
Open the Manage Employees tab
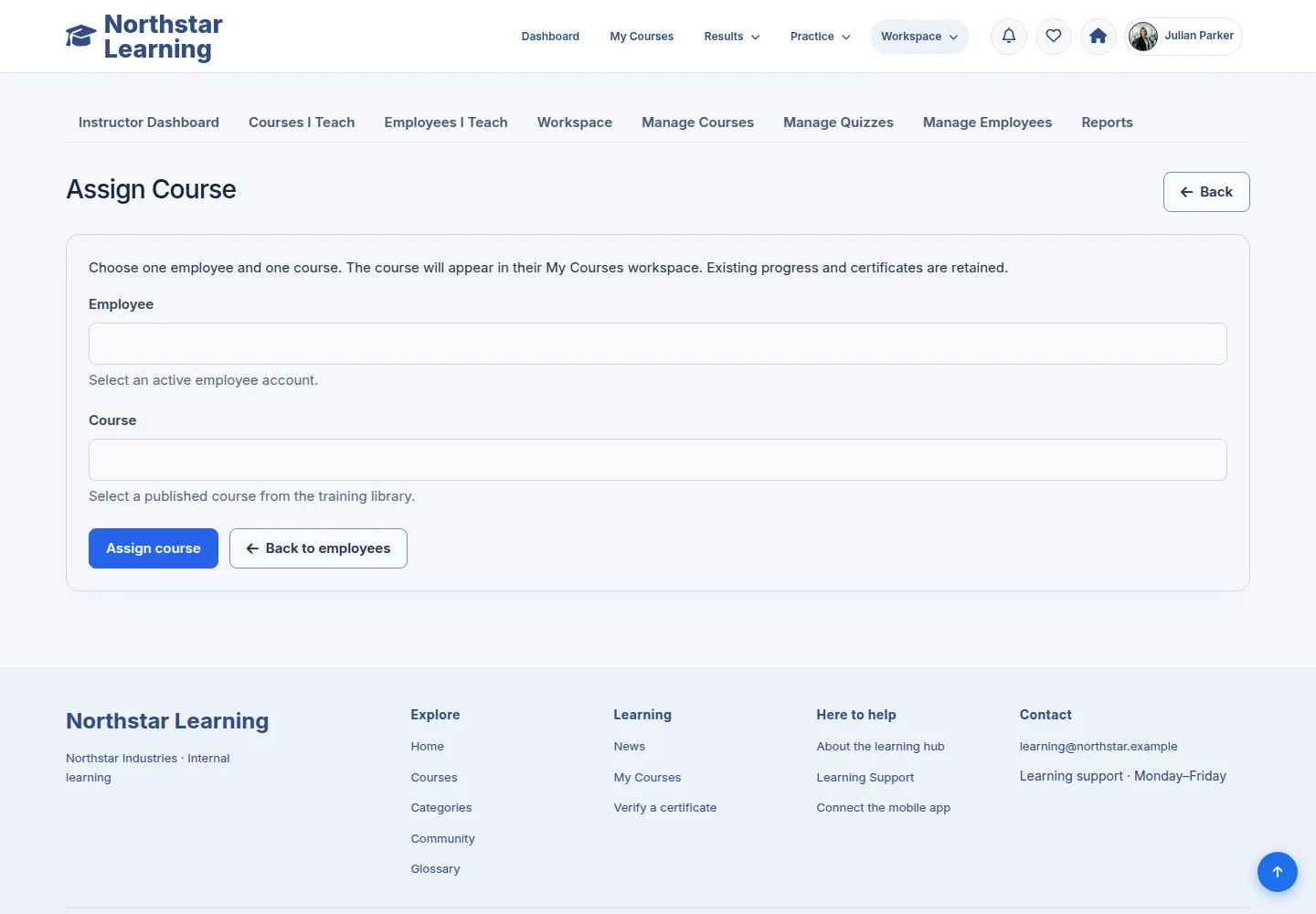point(987,122)
